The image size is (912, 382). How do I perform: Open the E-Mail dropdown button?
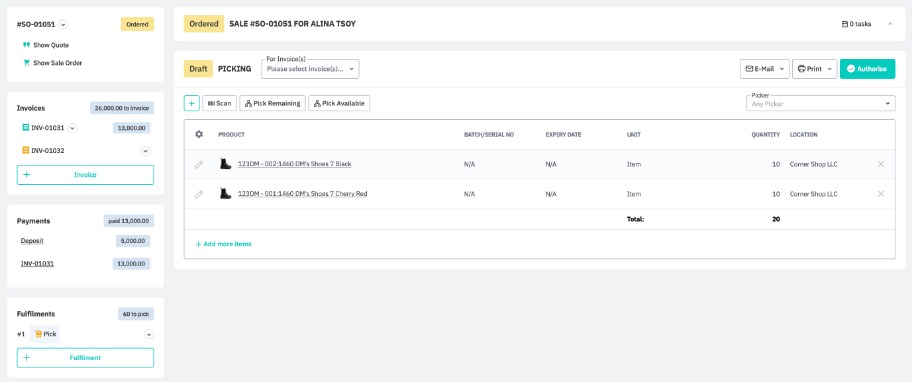coord(764,69)
